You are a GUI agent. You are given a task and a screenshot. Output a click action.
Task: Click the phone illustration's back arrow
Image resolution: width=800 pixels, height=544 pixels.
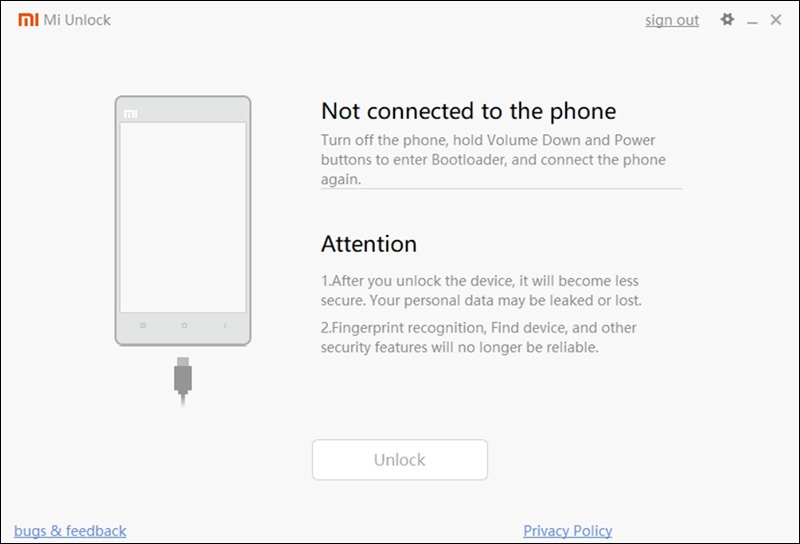point(224,325)
